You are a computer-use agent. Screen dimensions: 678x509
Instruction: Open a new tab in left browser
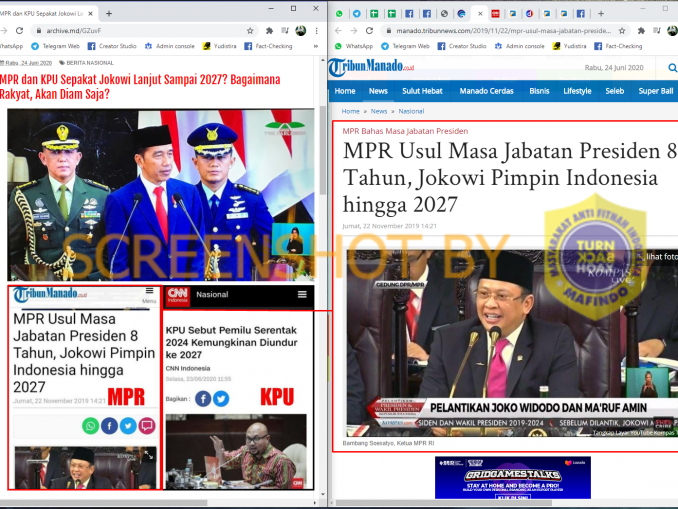point(109,14)
